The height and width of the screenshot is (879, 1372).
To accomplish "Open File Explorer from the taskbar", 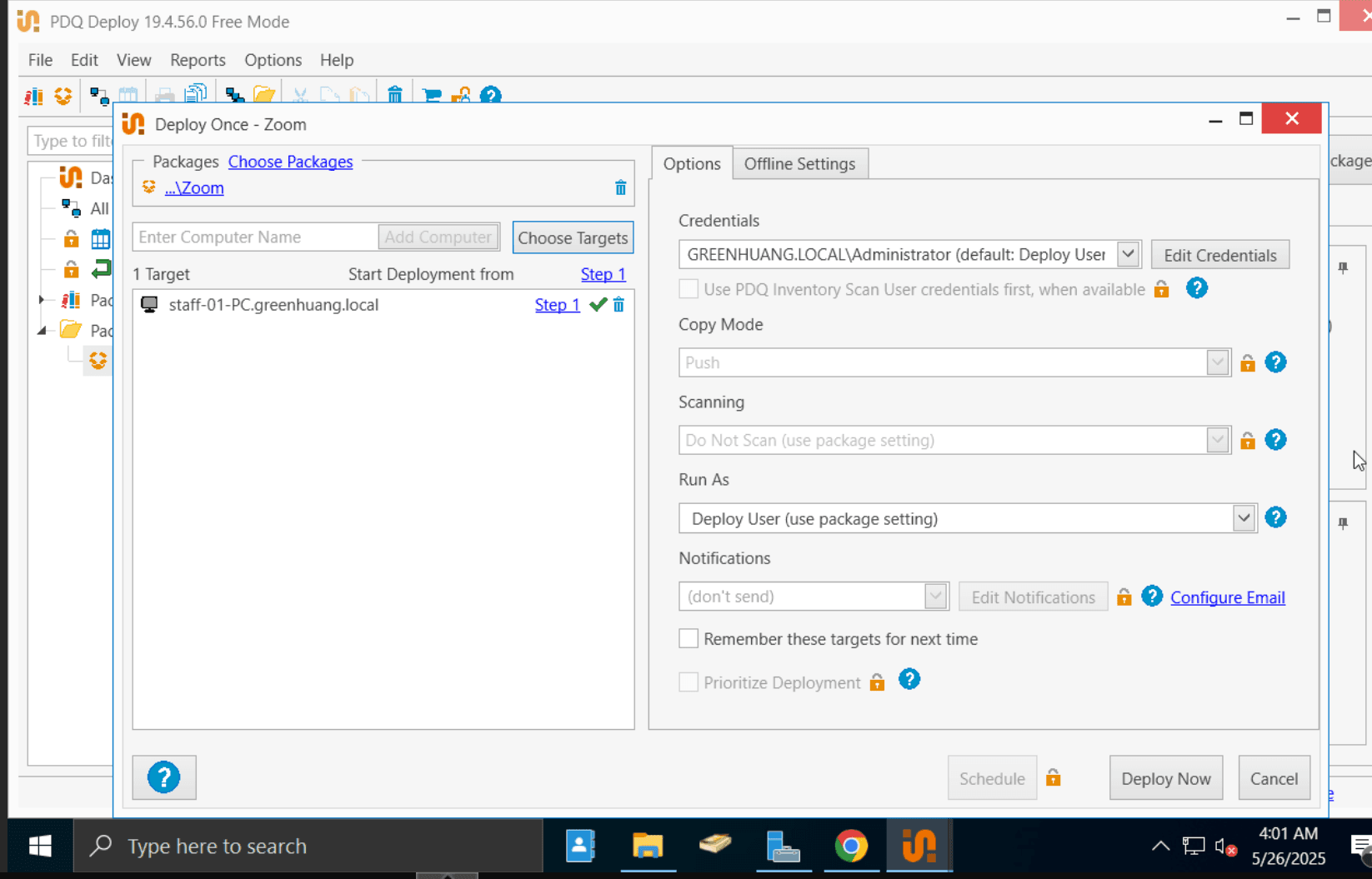I will tap(648, 846).
